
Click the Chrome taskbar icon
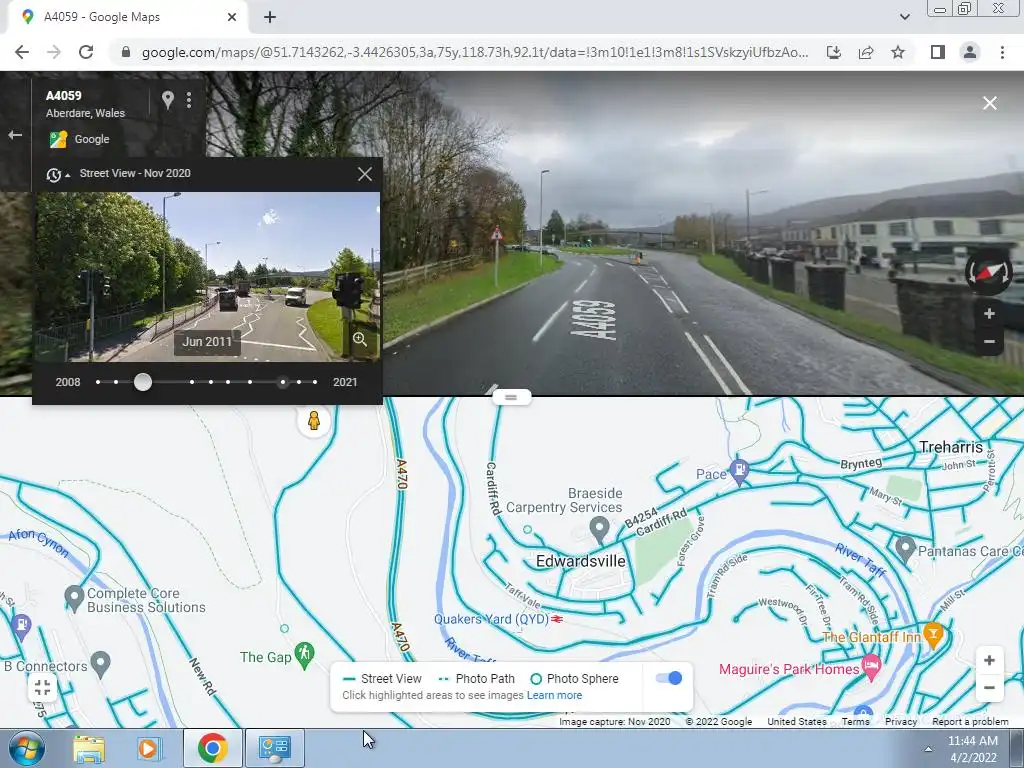point(212,748)
